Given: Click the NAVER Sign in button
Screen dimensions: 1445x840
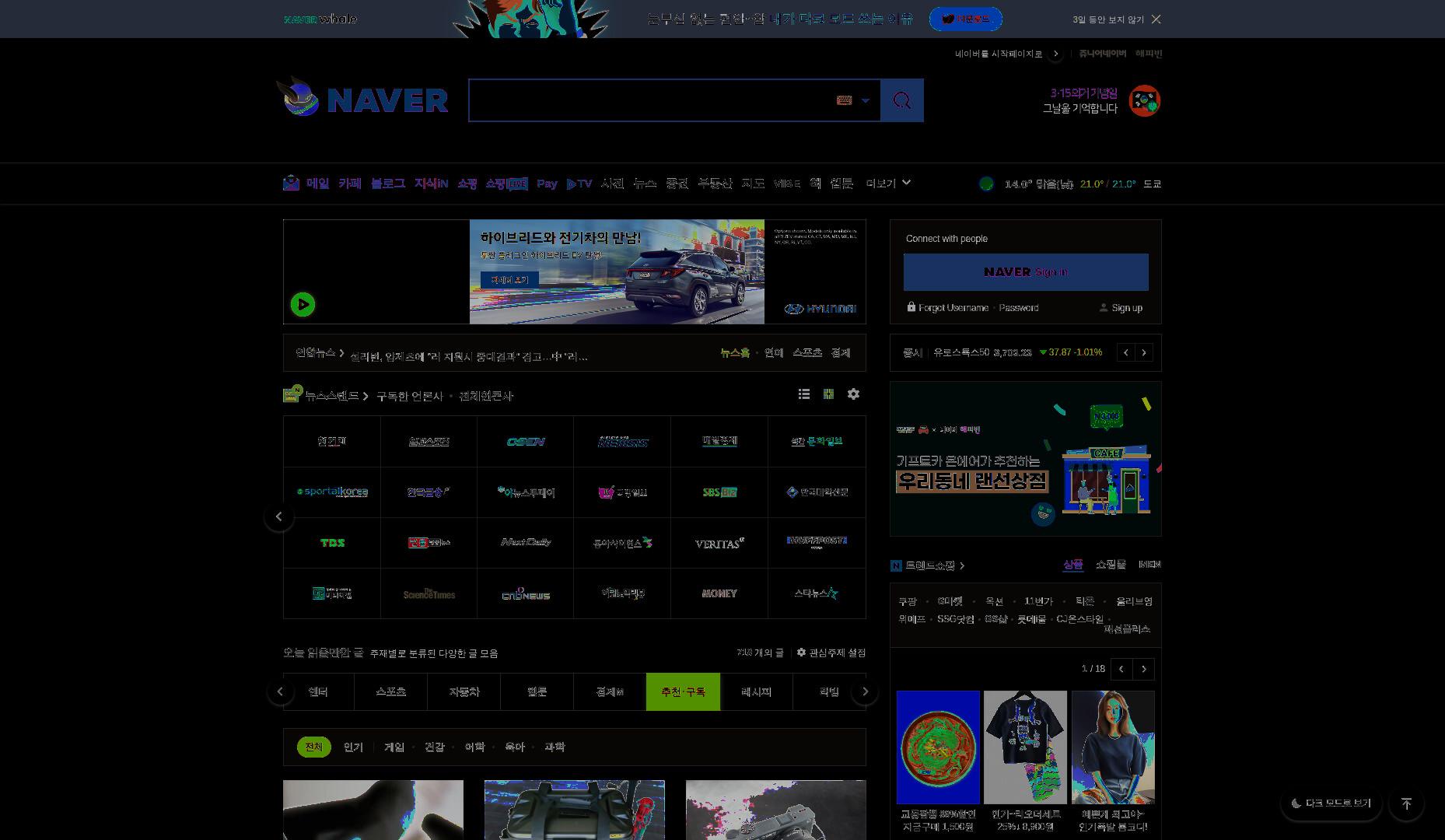Looking at the screenshot, I should tap(1026, 271).
